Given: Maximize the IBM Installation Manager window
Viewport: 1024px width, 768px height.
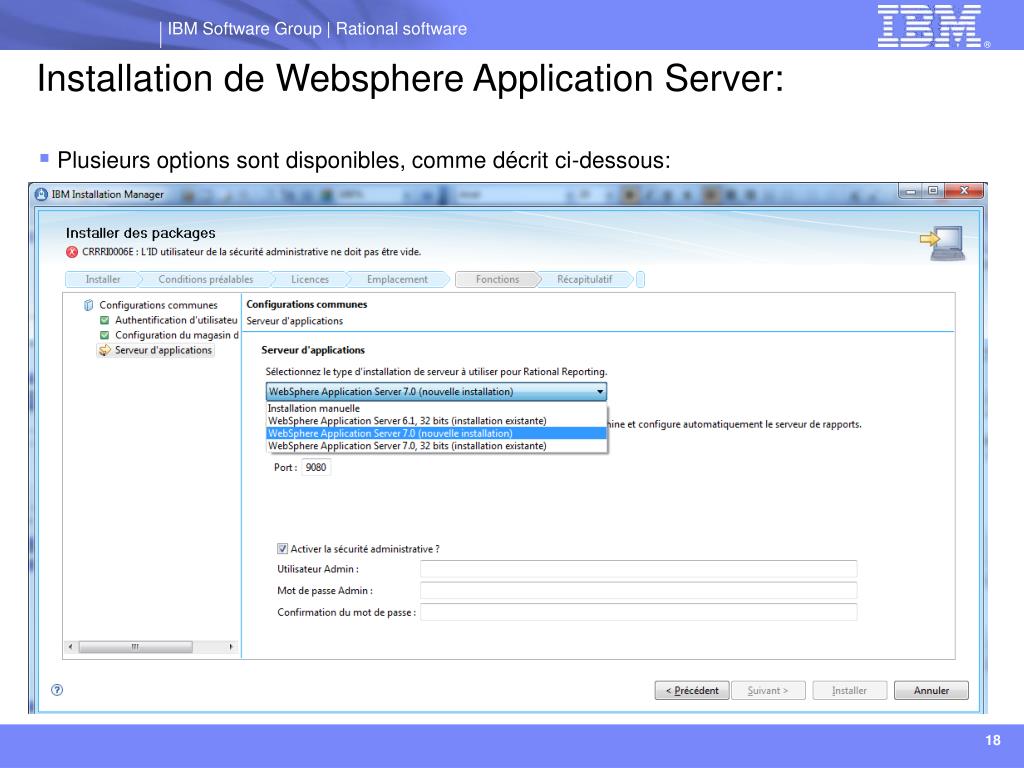Looking at the screenshot, I should (933, 191).
